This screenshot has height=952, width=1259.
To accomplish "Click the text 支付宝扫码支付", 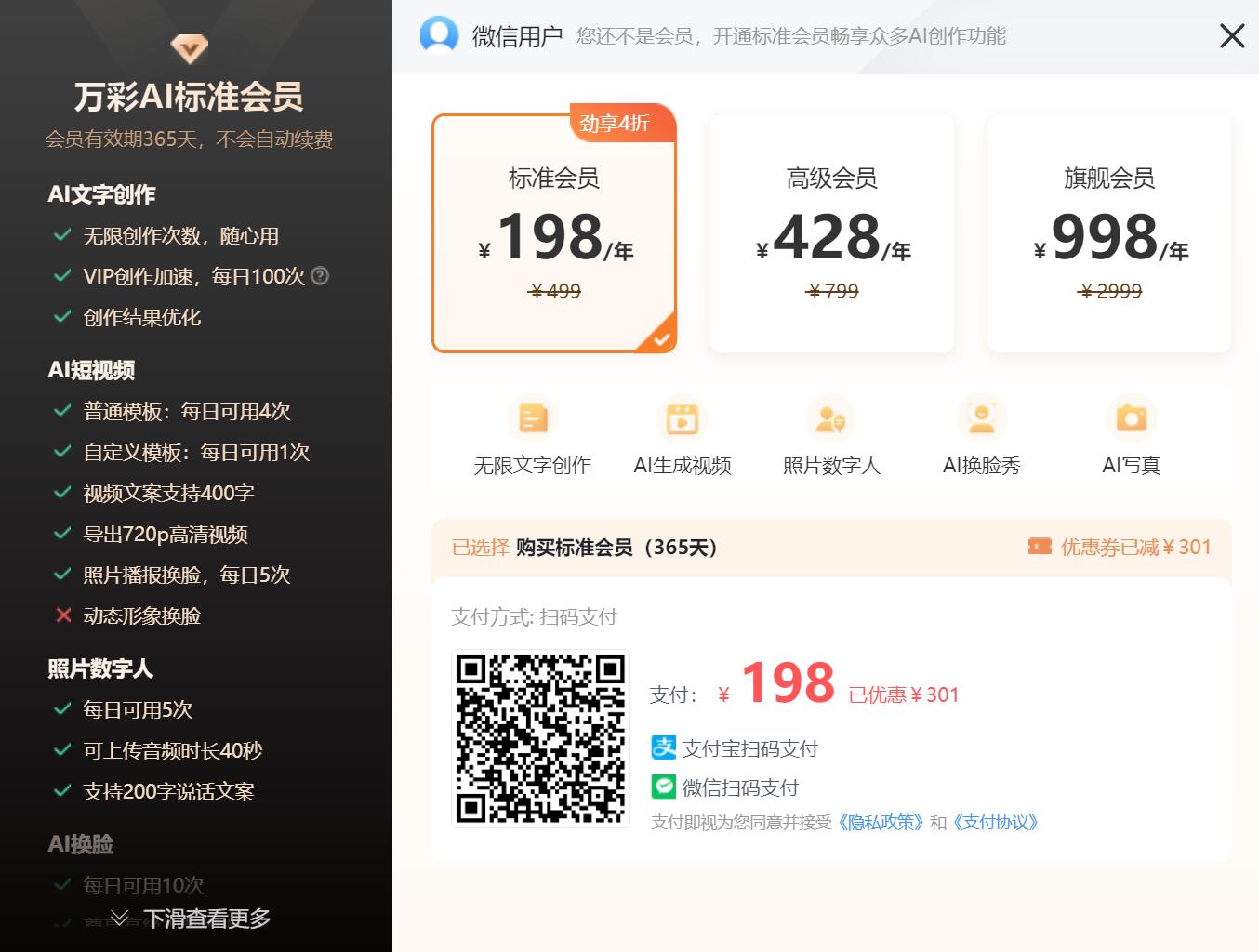I will (x=749, y=748).
